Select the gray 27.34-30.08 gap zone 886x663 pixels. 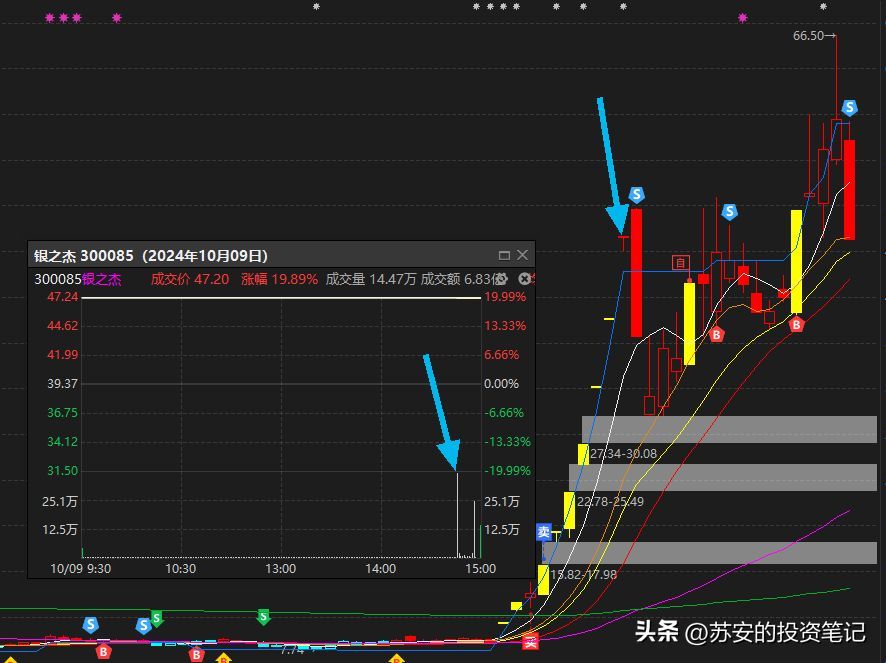click(730, 429)
